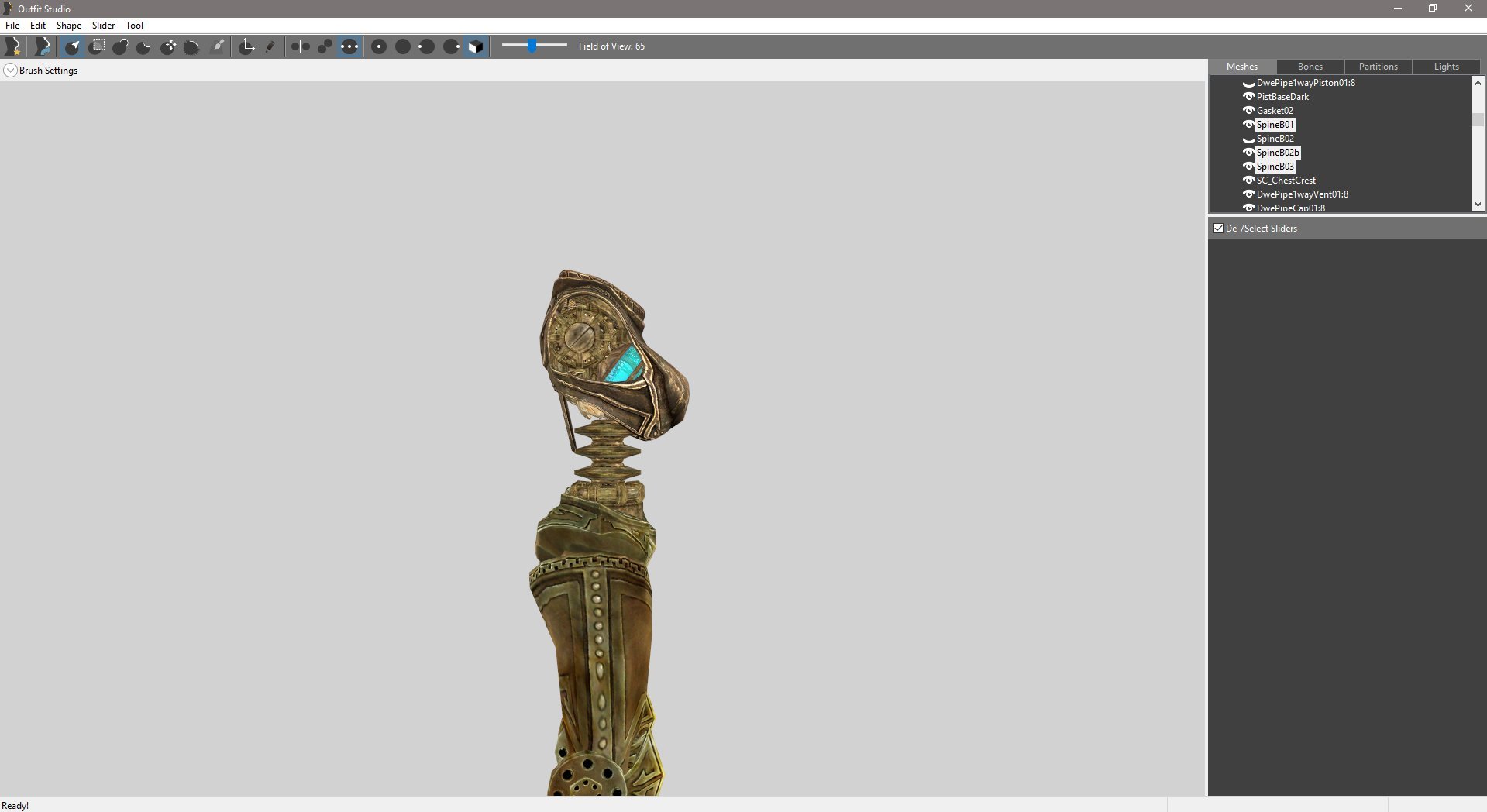Screen dimensions: 1487x812
Task: Select the Move brush tool
Action: (x=168, y=46)
